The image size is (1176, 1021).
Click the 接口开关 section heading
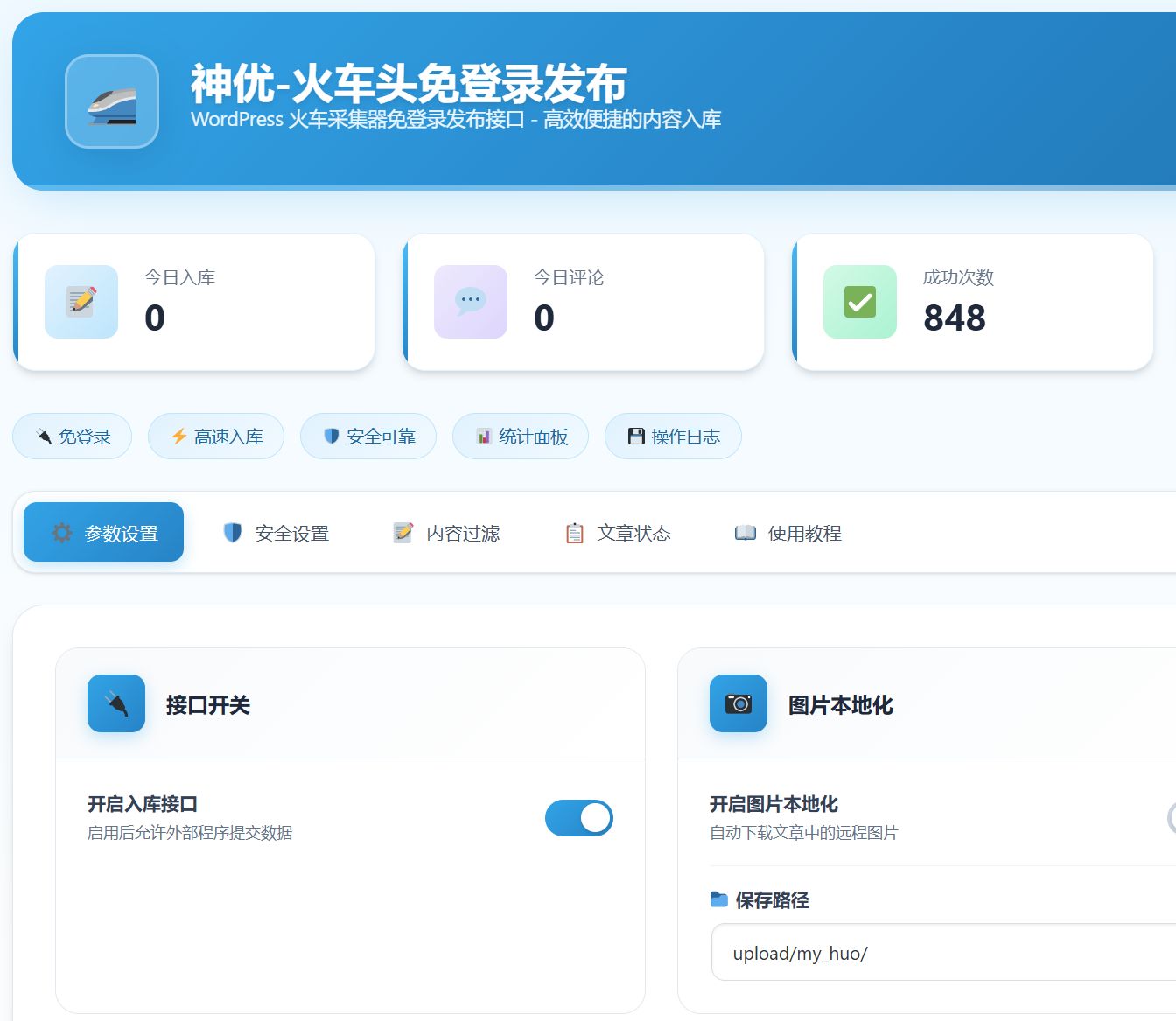[208, 705]
